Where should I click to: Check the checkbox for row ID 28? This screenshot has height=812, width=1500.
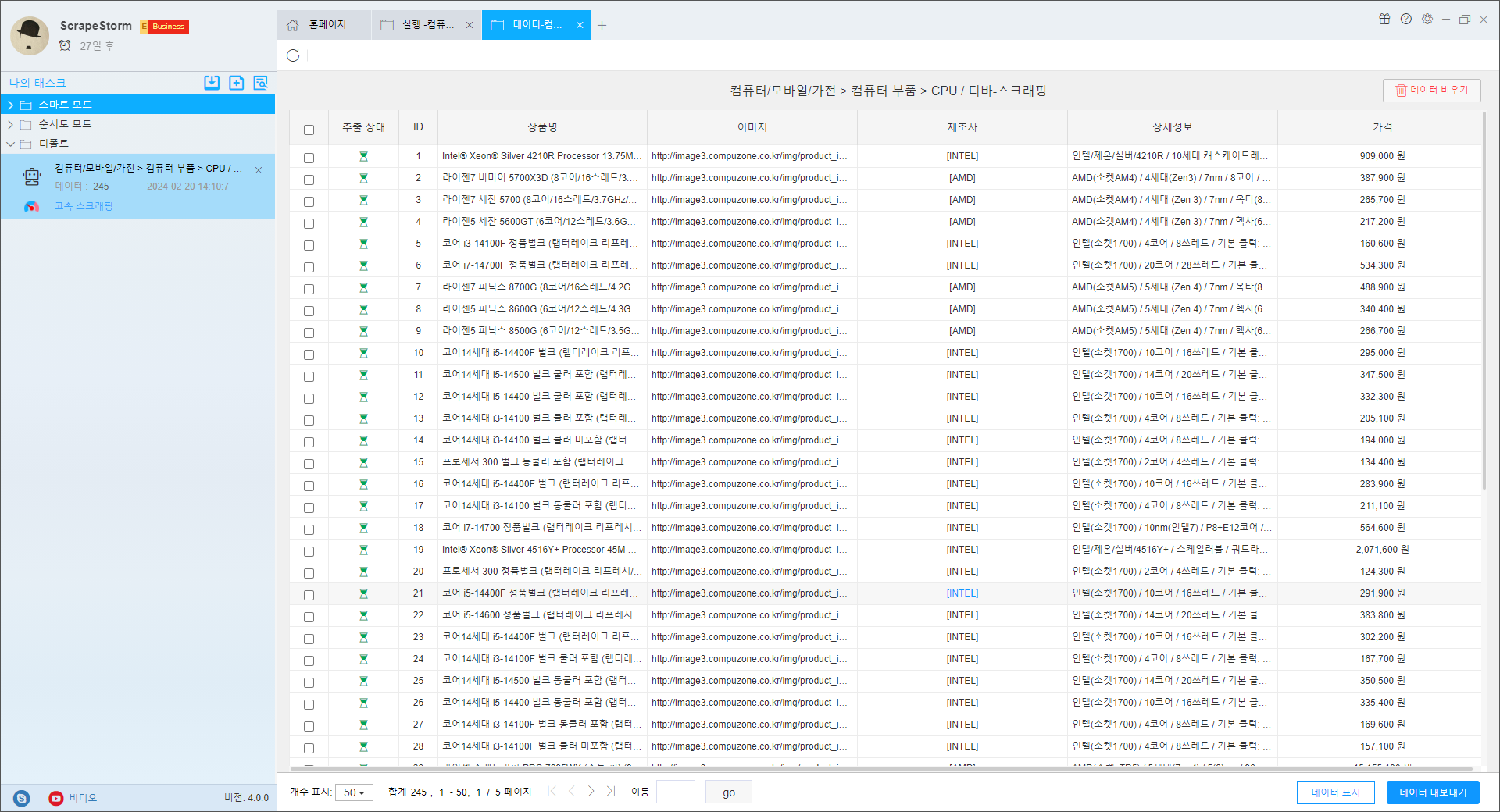309,748
